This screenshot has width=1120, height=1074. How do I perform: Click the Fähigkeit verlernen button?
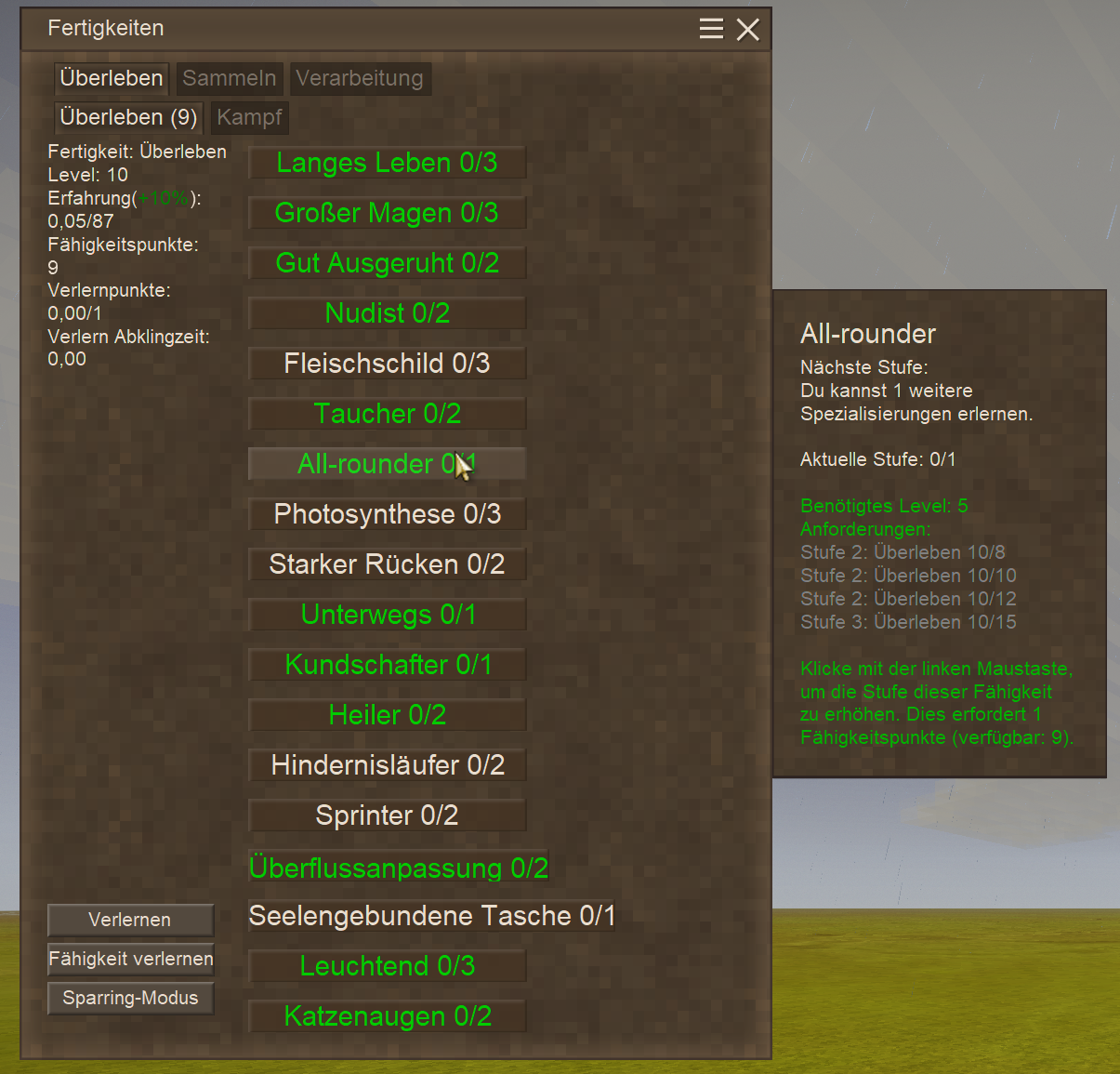point(131,959)
